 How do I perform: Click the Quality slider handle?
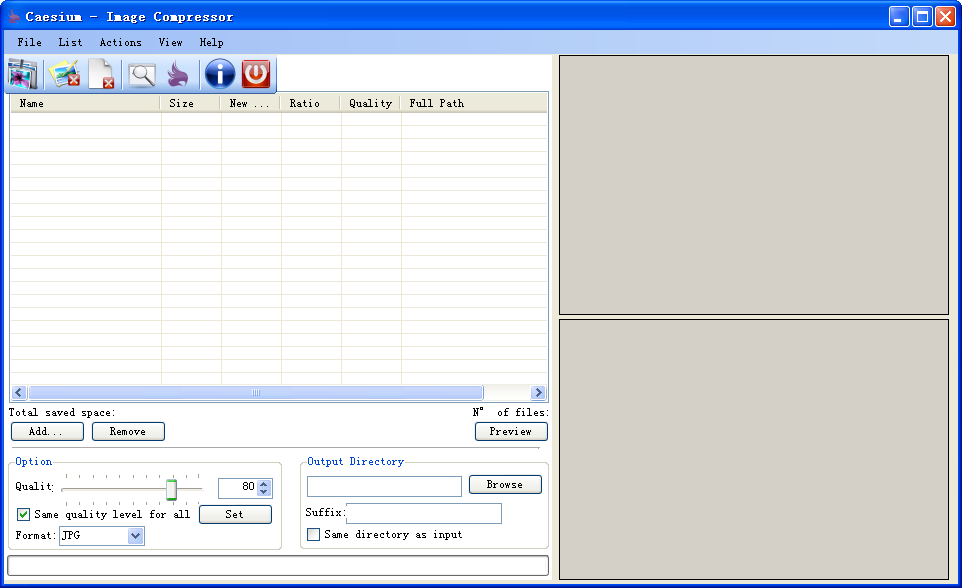pos(172,489)
